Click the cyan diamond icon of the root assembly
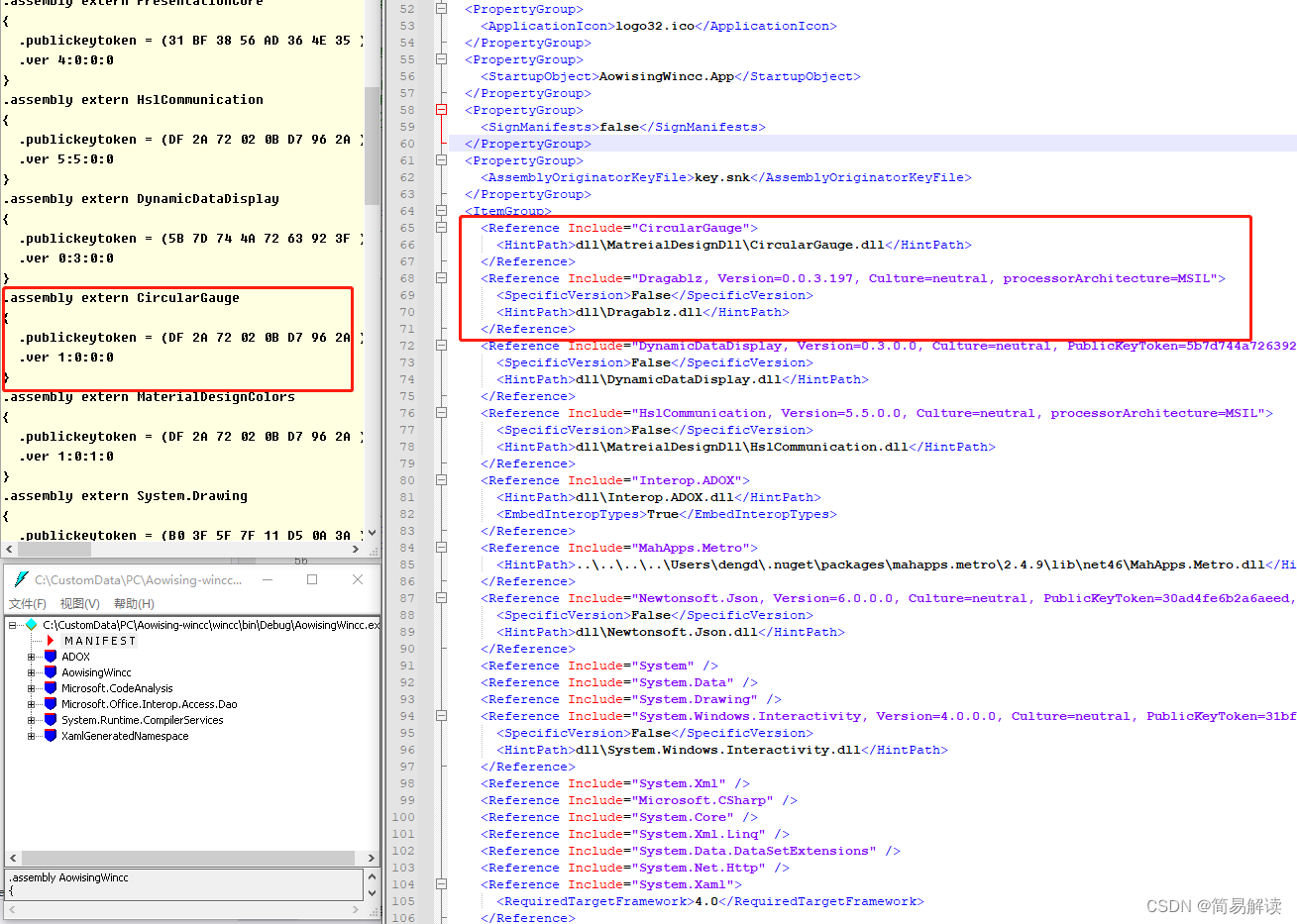1297x924 pixels. [32, 625]
